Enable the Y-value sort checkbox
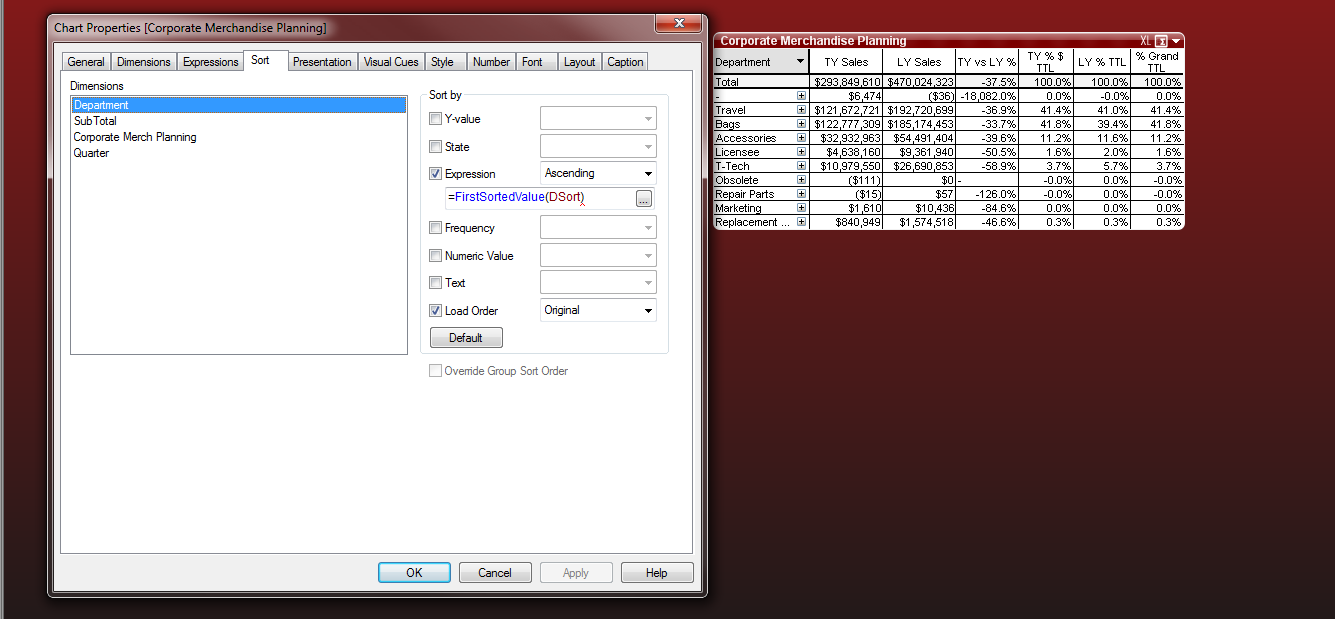The width and height of the screenshot is (1335, 619). pos(435,119)
